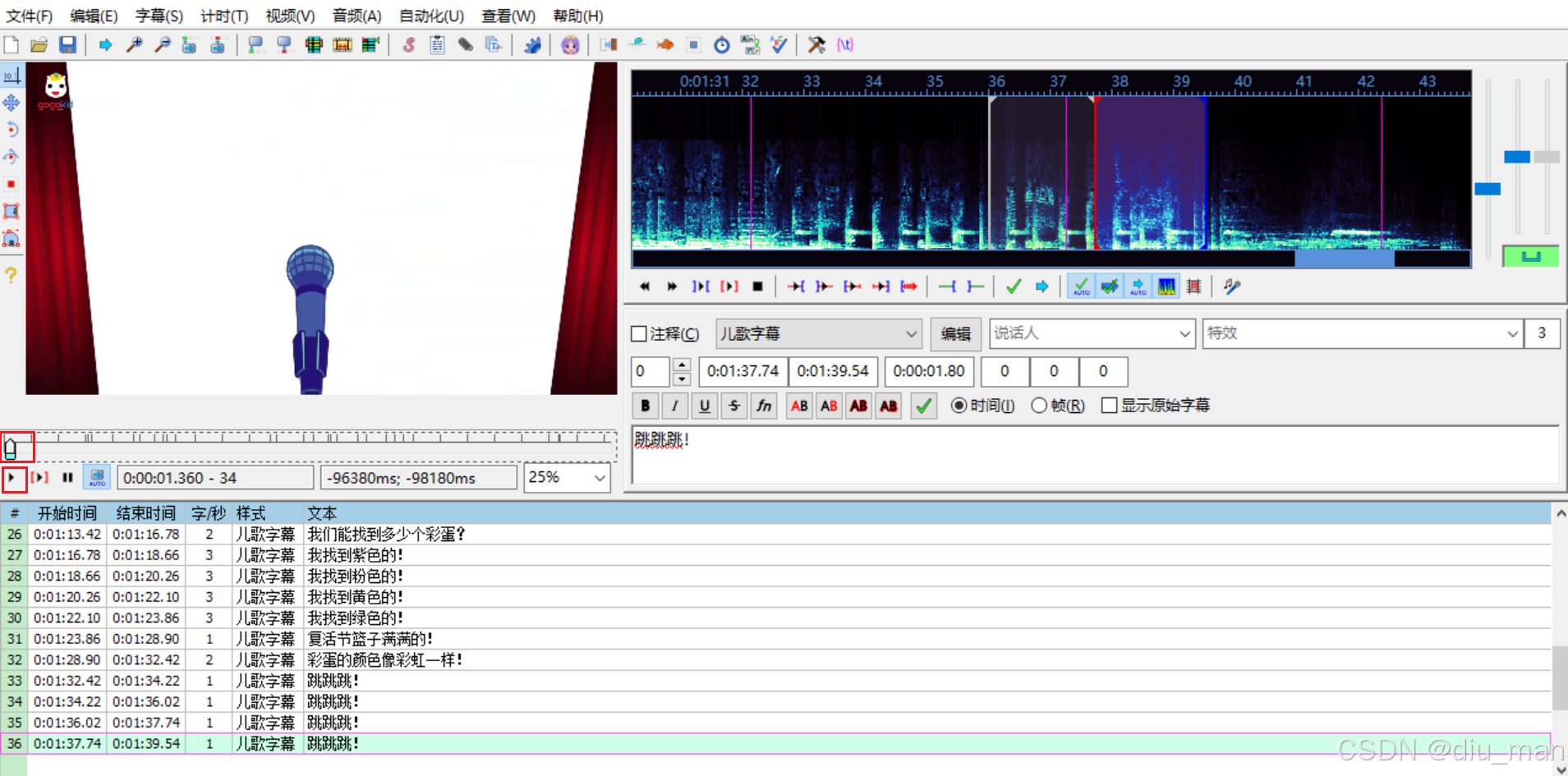Toggle auto scroll blue AUTO arrow
The image size is (1568, 776).
(x=1138, y=286)
